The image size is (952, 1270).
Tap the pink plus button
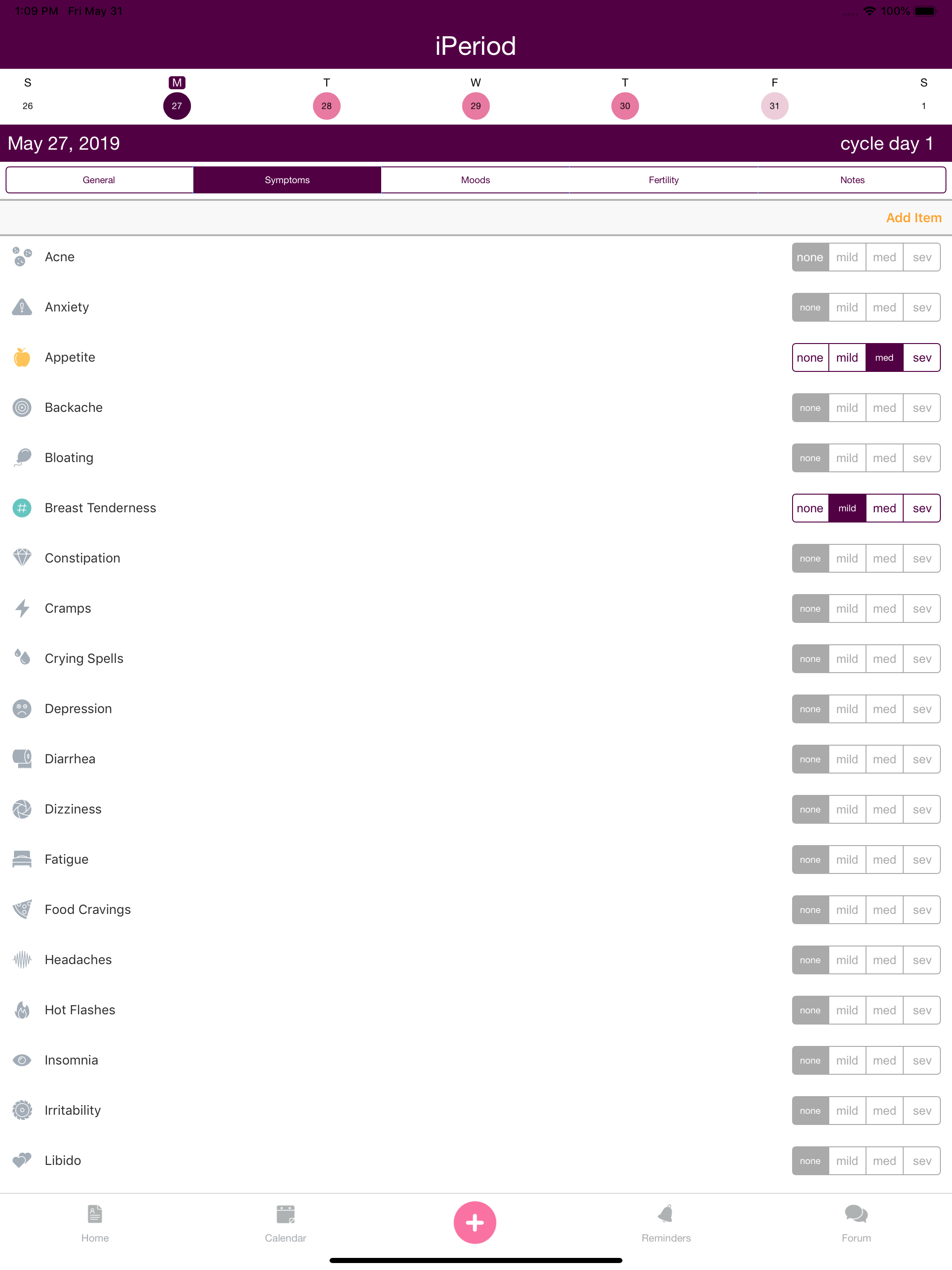click(x=475, y=1222)
